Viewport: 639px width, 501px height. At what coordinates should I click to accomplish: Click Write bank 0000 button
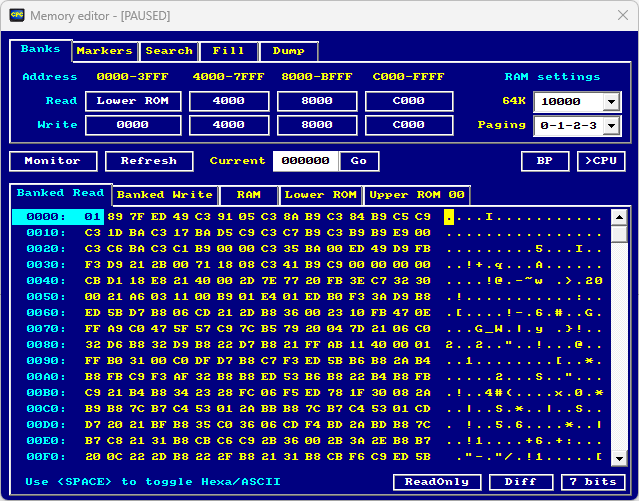tap(133, 125)
